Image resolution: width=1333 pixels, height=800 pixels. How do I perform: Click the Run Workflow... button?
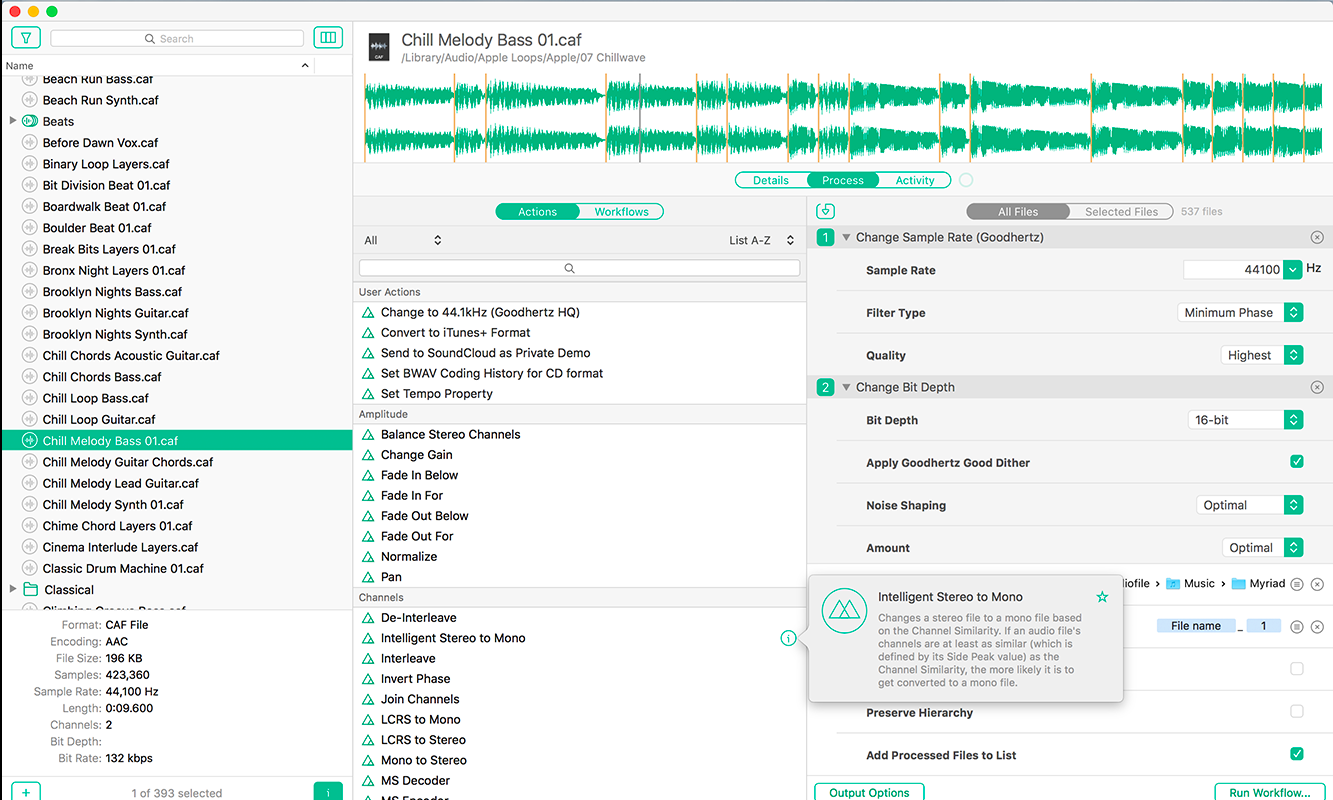tap(1270, 792)
